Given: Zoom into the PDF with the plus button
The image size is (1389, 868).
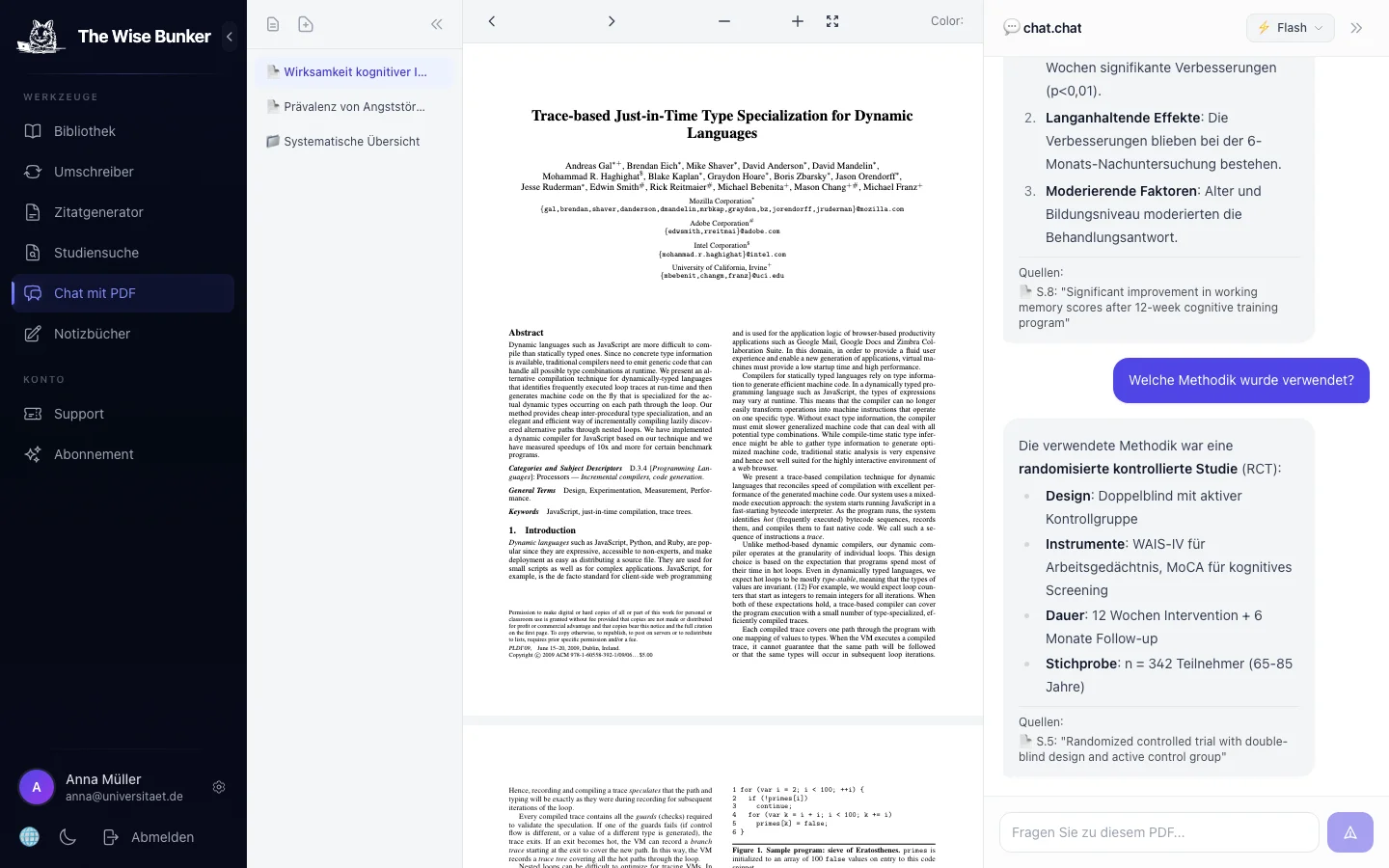Looking at the screenshot, I should point(797,21).
